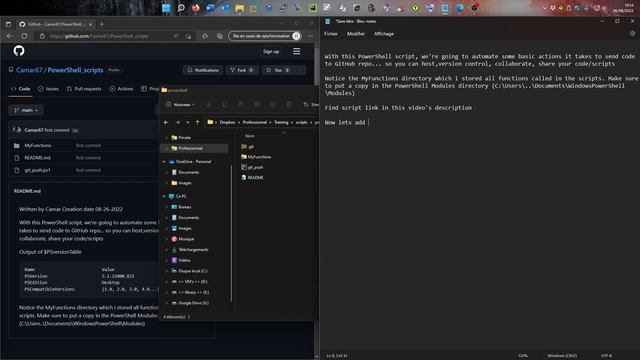
Task: Open Camar67 owner link in repo header
Action: [x=29, y=70]
